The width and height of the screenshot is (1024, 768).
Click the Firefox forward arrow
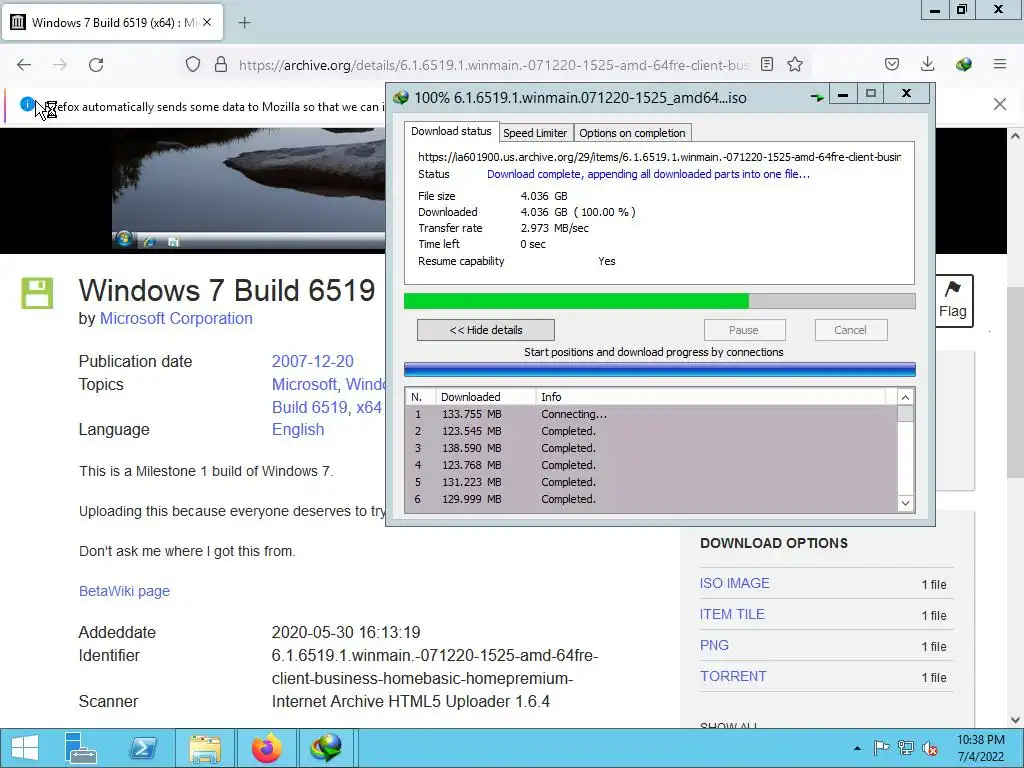(x=60, y=65)
